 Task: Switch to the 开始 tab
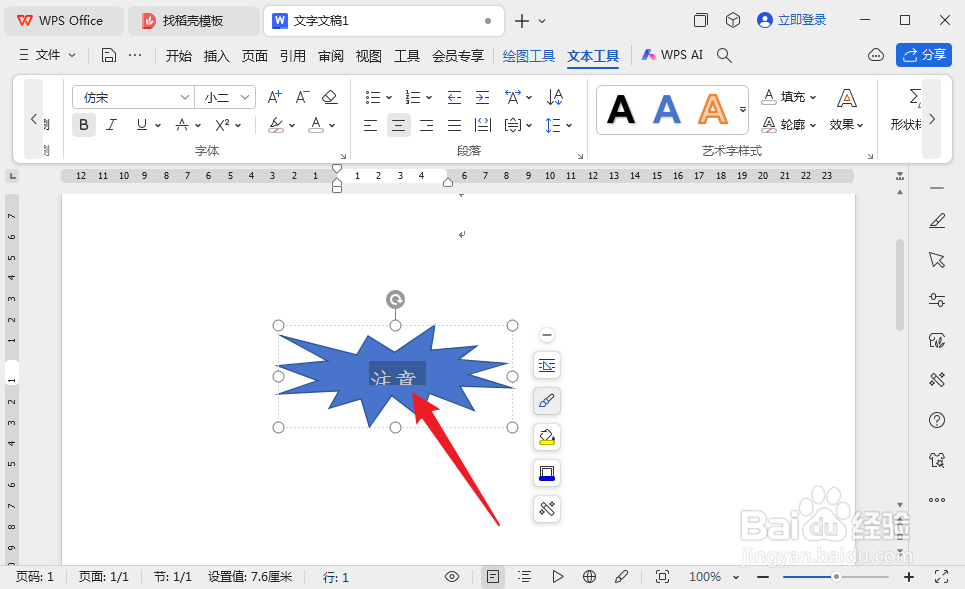(x=178, y=56)
